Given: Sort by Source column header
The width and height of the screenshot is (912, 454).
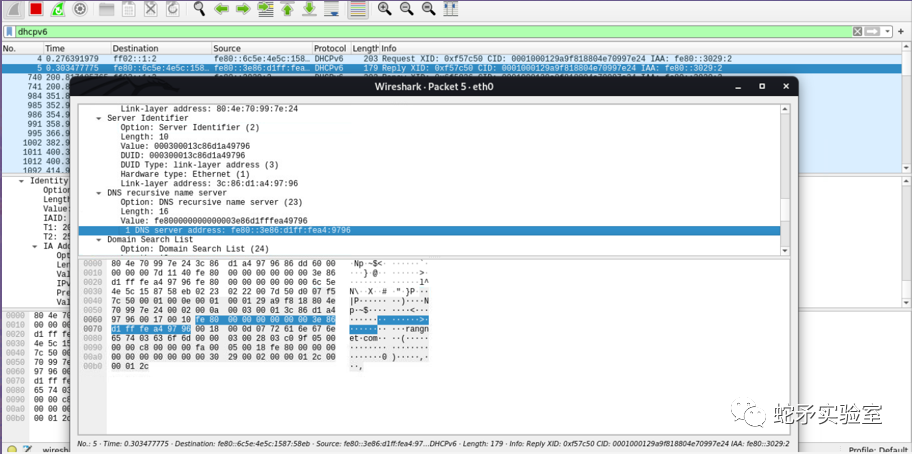Looking at the screenshot, I should point(262,48).
